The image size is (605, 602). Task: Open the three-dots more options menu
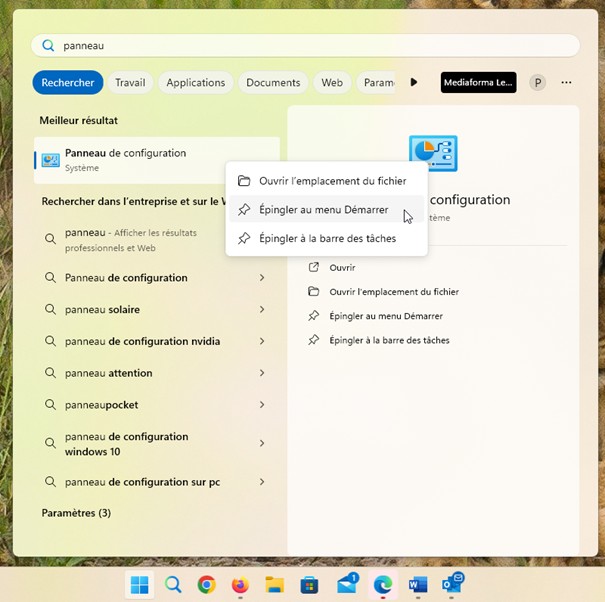click(566, 82)
